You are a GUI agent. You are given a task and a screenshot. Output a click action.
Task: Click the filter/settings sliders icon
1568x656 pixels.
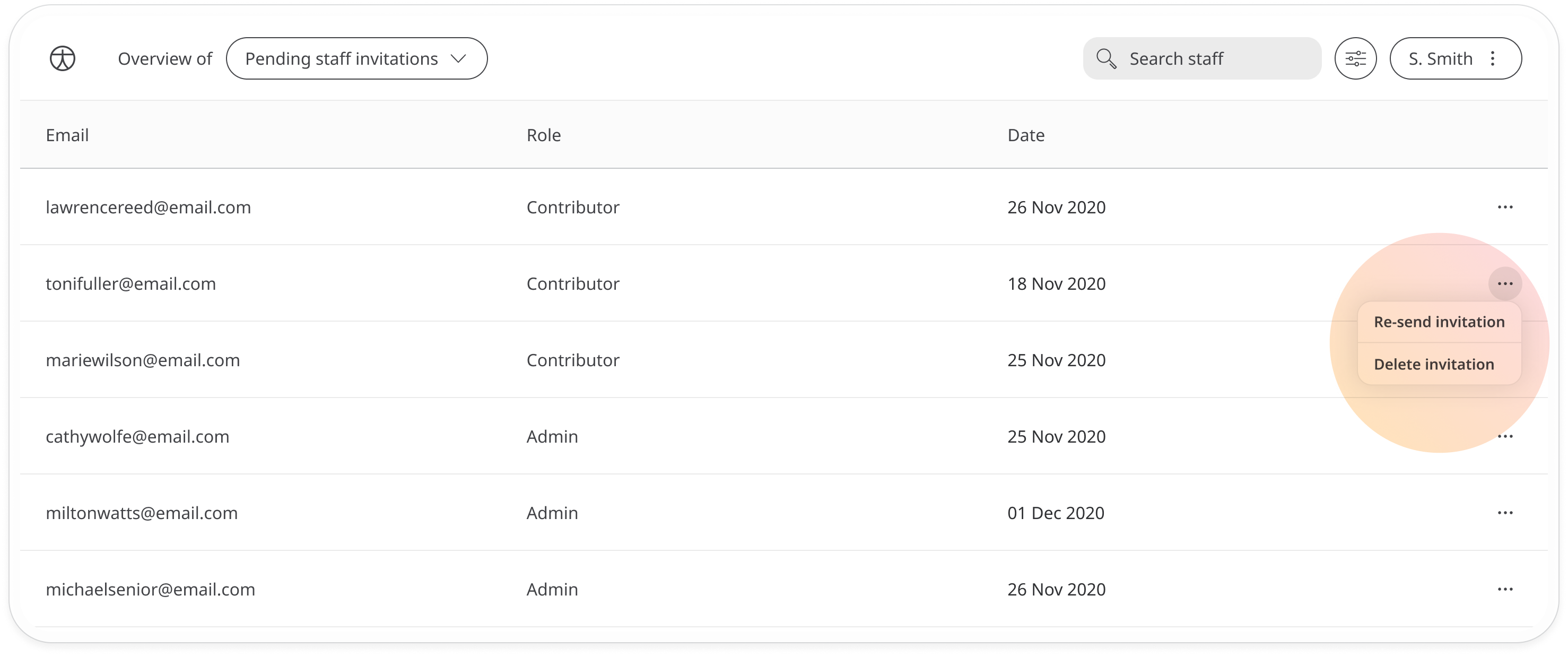click(1357, 58)
